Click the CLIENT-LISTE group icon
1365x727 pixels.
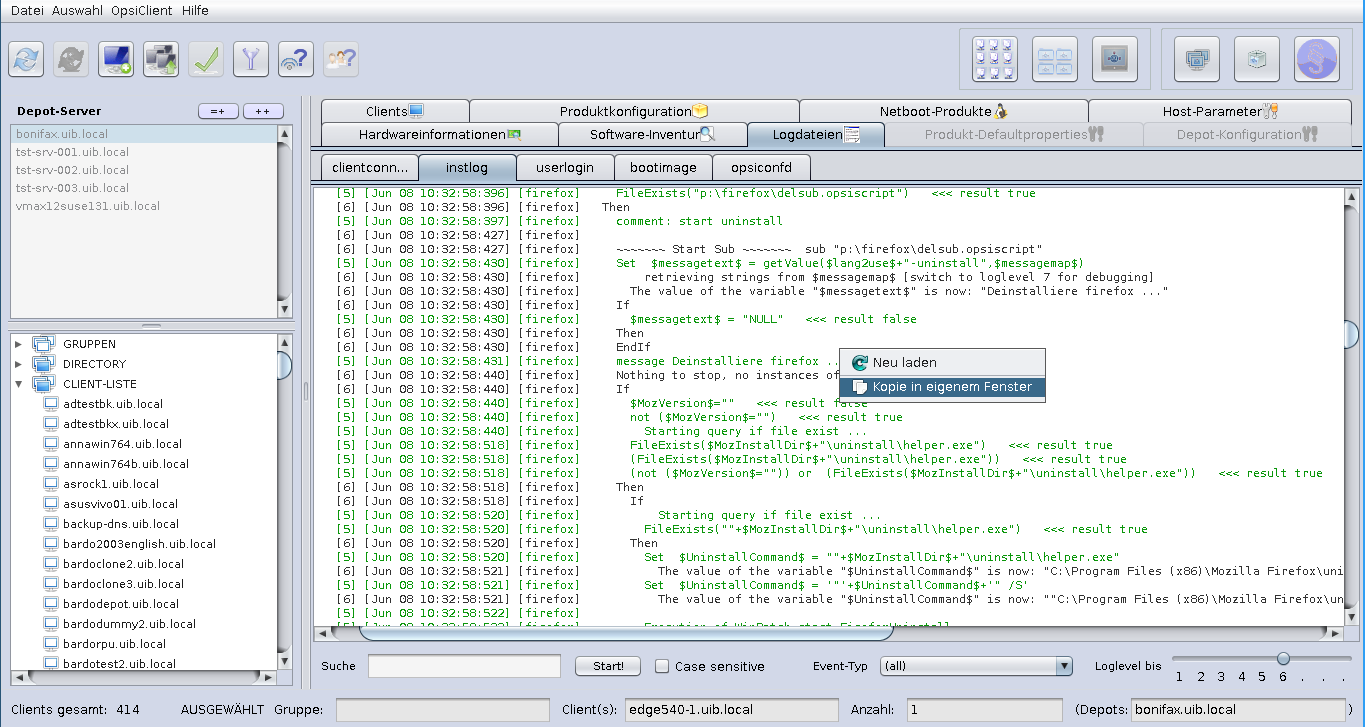pos(43,384)
